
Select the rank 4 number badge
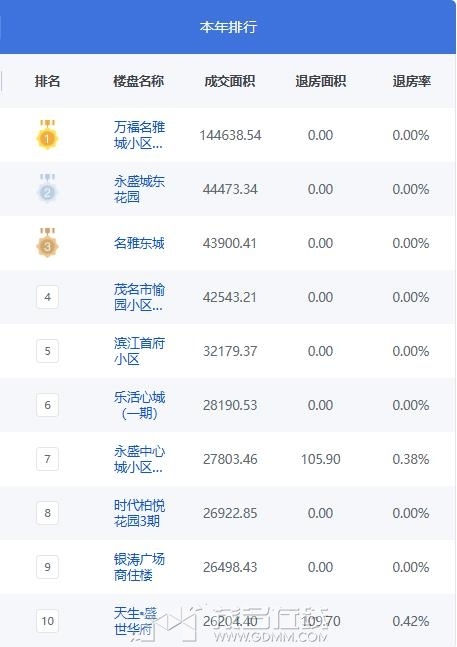coord(47,297)
